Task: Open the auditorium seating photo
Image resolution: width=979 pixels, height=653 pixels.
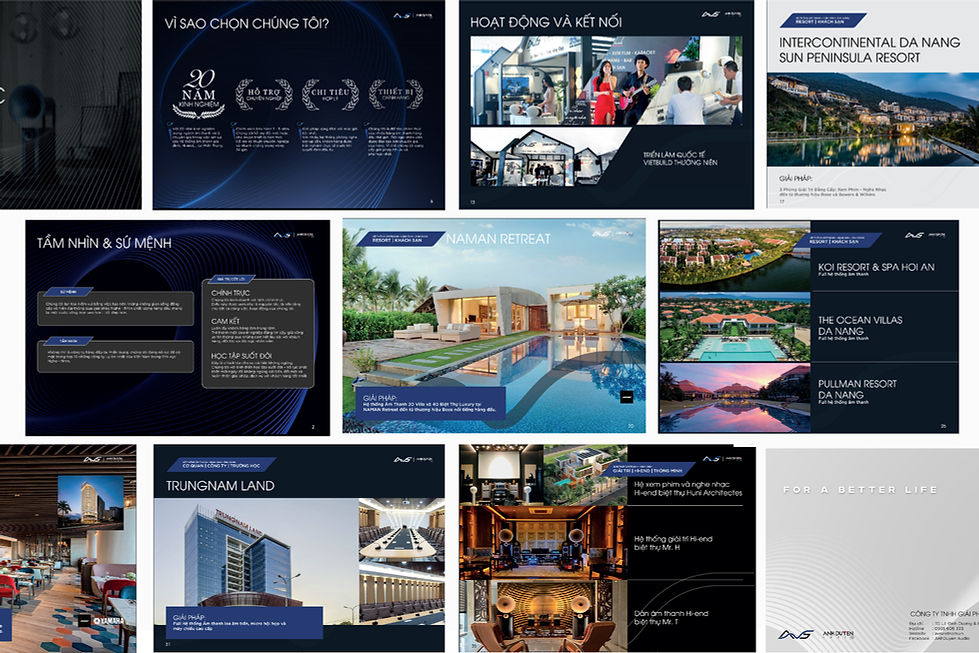Action: point(401,592)
